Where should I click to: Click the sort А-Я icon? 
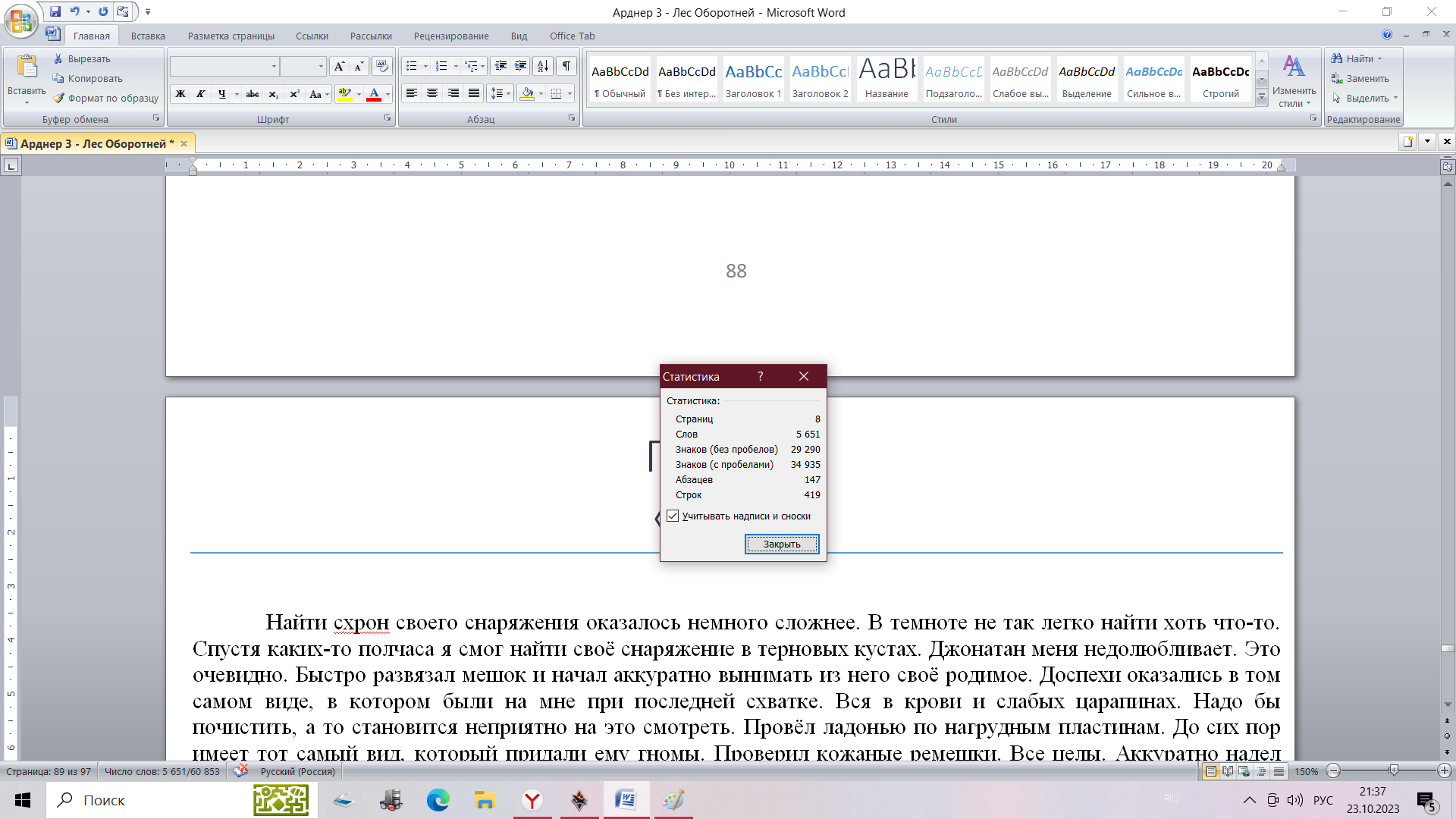click(543, 66)
